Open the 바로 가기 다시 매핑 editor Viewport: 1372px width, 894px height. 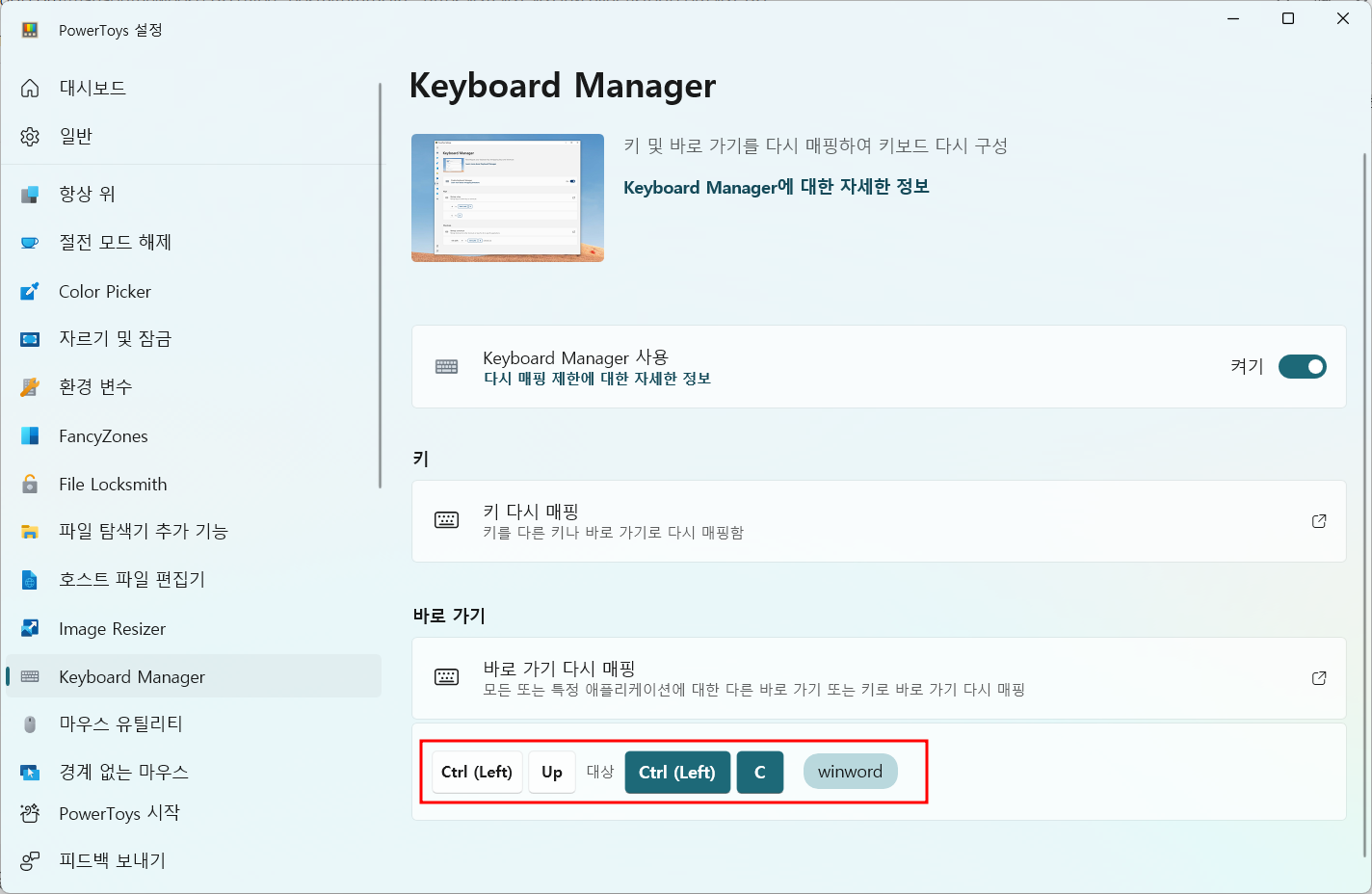(879, 678)
